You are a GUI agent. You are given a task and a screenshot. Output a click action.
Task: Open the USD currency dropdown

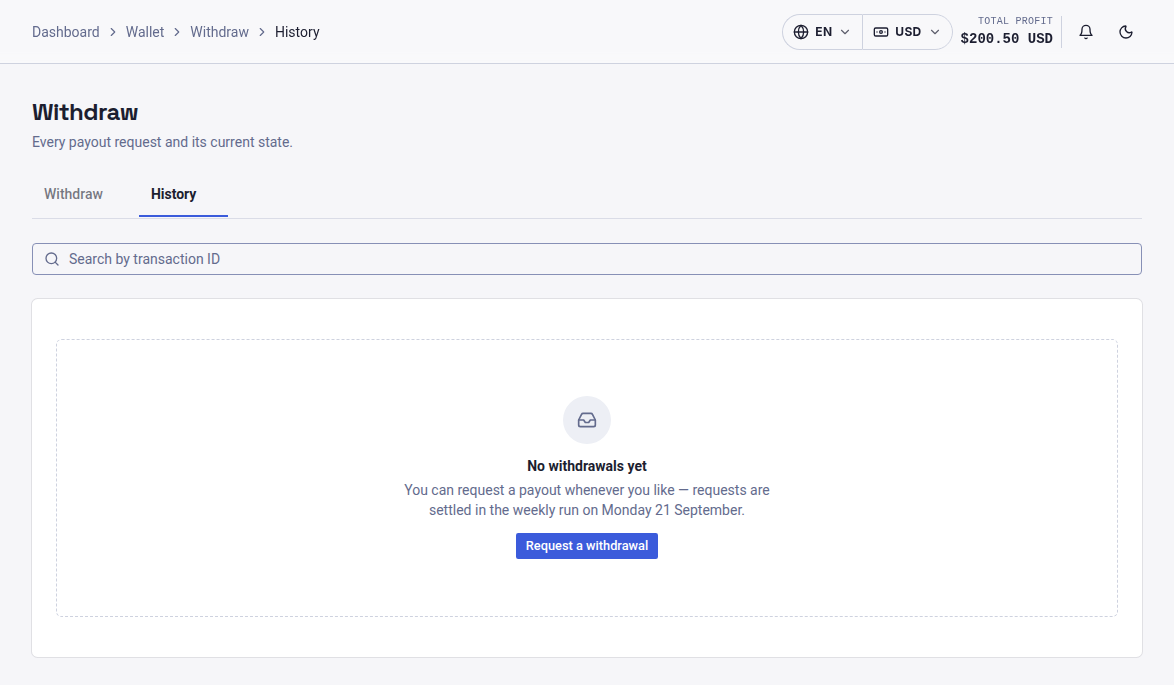[x=907, y=31]
